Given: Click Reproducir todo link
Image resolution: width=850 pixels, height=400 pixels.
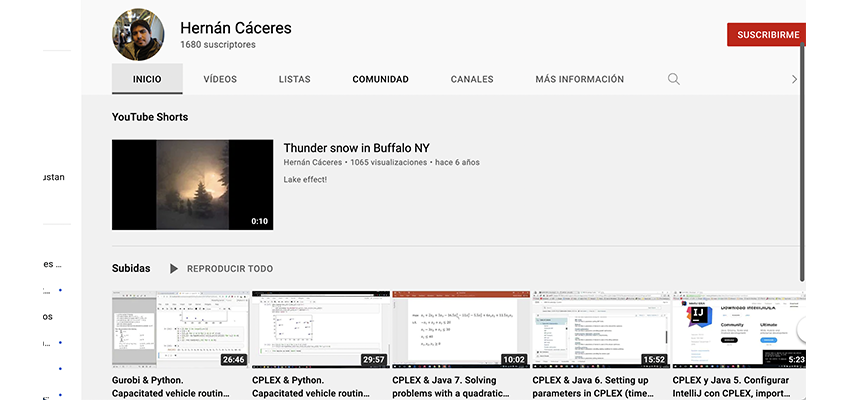Looking at the screenshot, I should click(230, 269).
